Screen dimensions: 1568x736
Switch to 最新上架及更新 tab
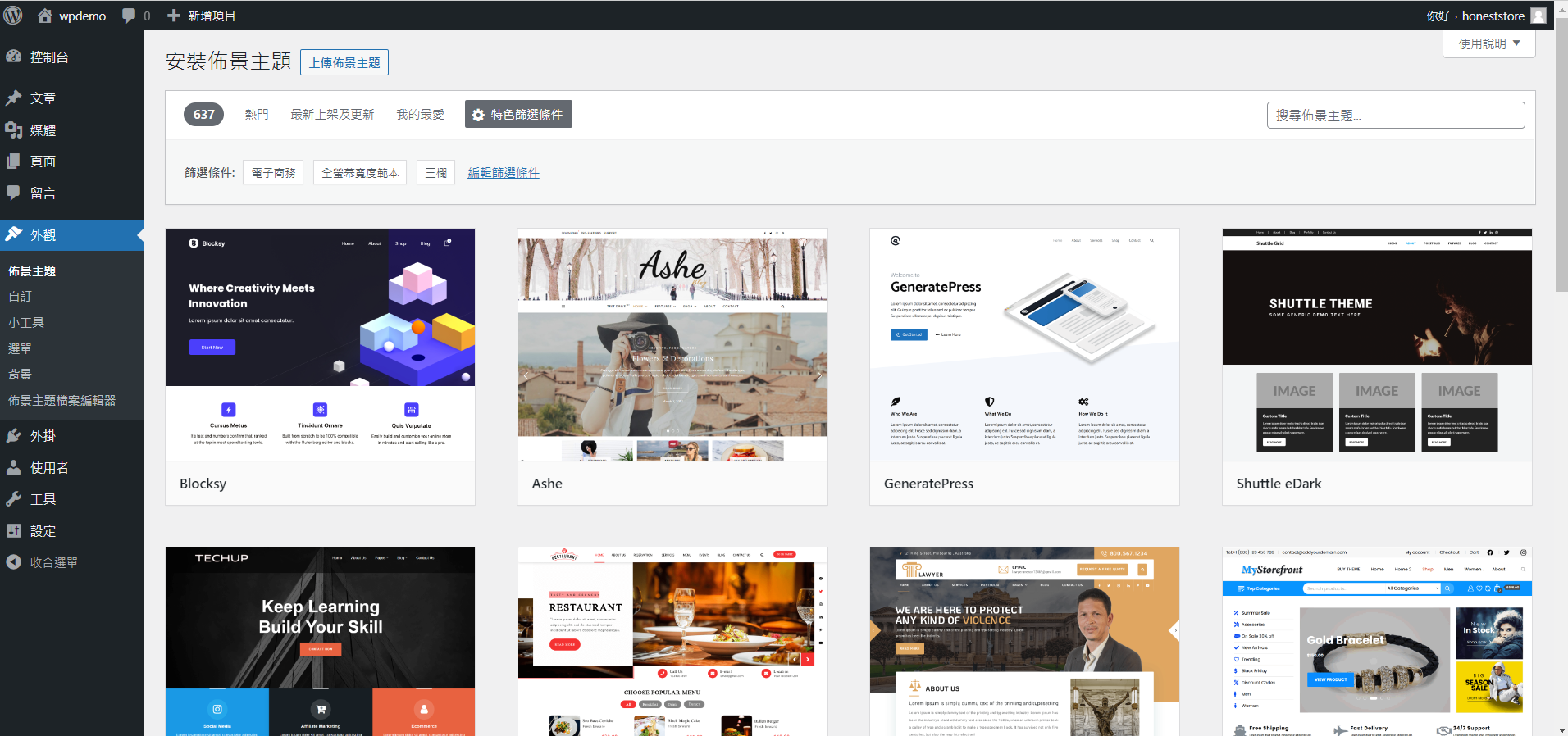click(332, 115)
